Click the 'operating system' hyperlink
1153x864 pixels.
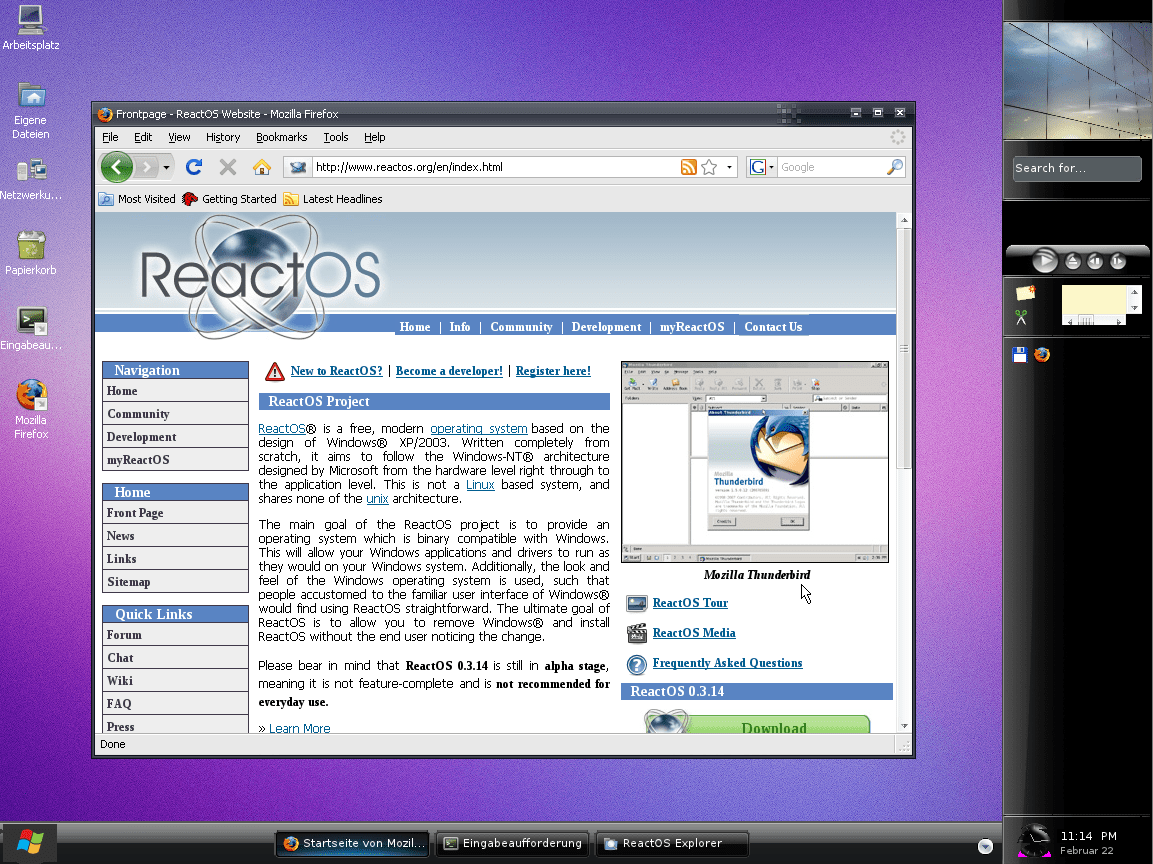(479, 428)
